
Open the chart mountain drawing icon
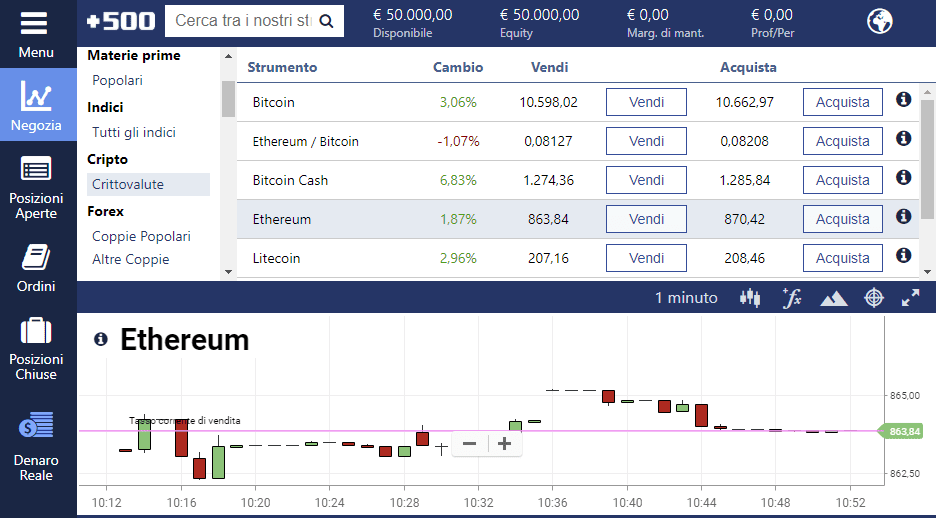click(x=833, y=298)
